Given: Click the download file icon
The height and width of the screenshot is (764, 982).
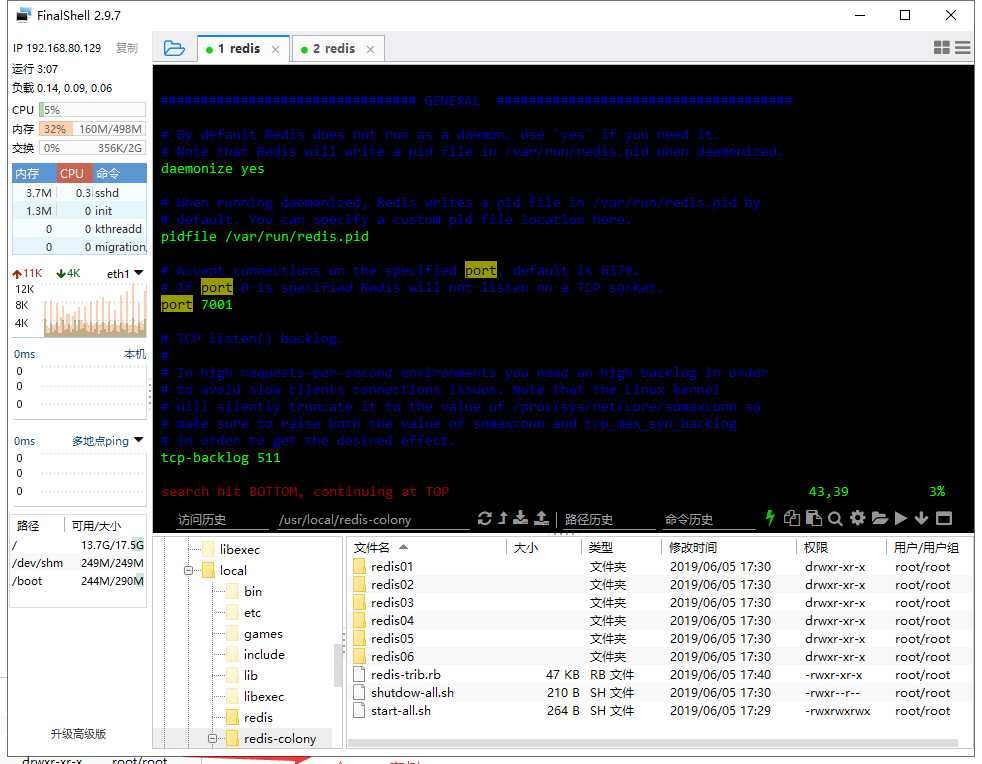Looking at the screenshot, I should 520,518.
